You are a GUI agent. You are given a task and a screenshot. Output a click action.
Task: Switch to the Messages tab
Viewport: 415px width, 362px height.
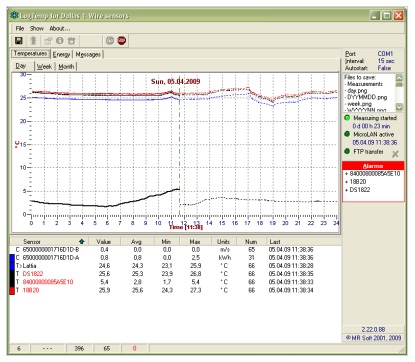pos(88,54)
